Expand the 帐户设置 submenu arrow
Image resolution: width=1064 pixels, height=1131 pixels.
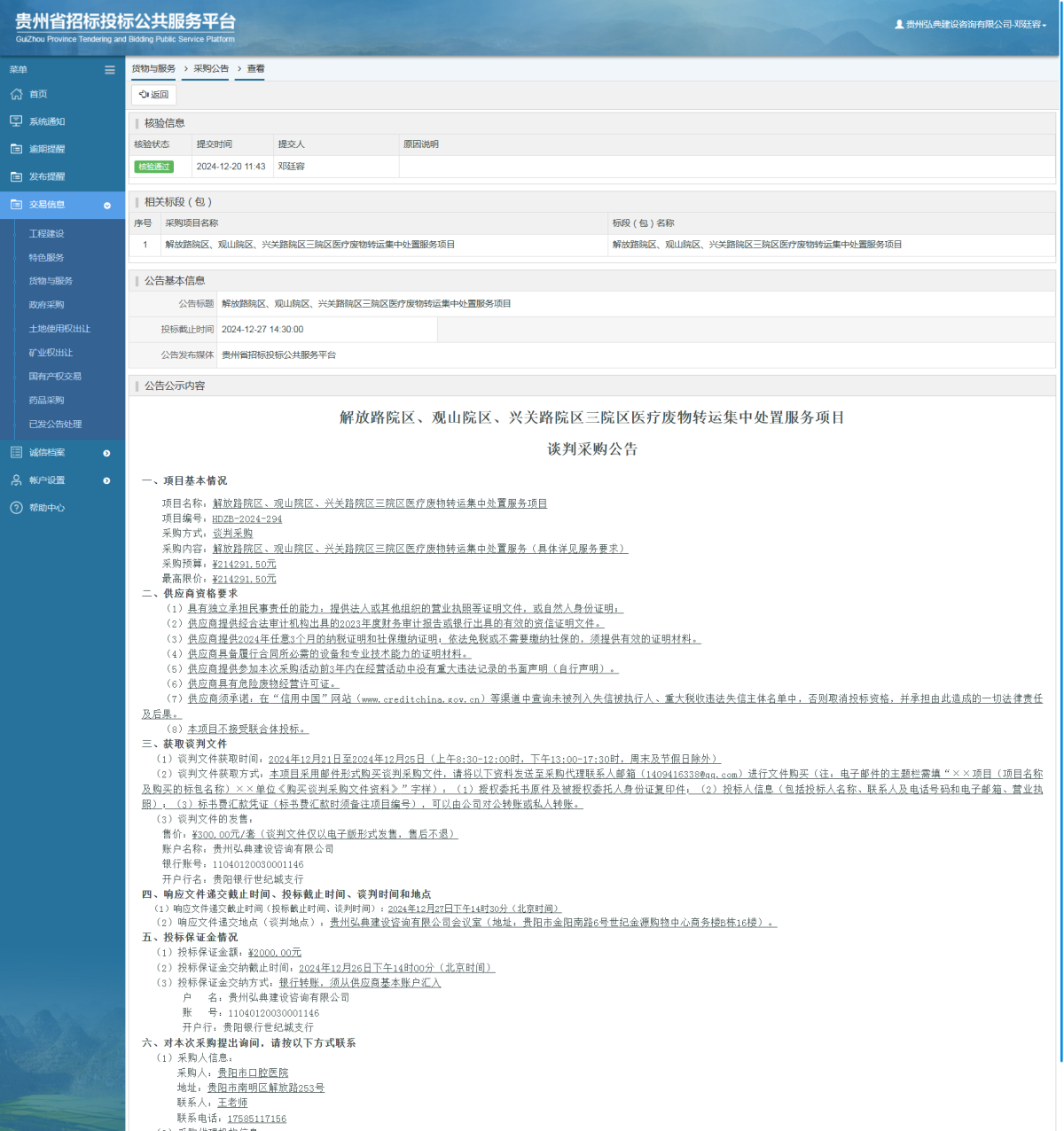(107, 480)
